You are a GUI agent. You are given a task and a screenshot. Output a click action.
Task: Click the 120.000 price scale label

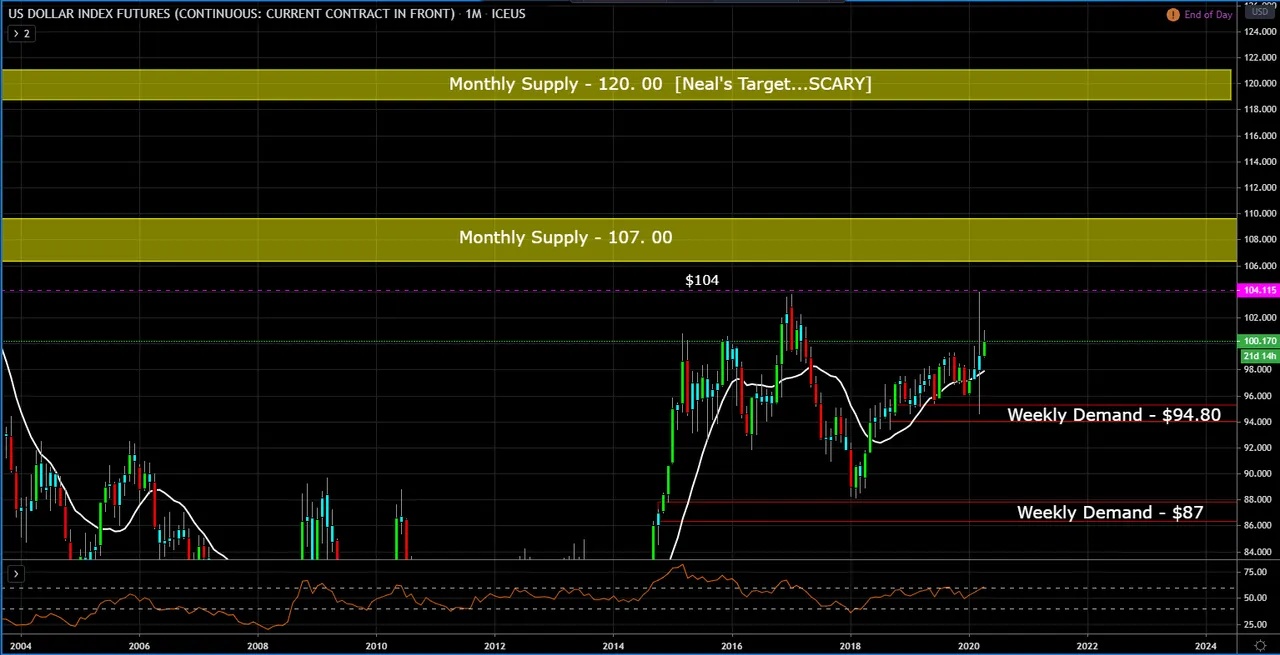tap(1259, 83)
